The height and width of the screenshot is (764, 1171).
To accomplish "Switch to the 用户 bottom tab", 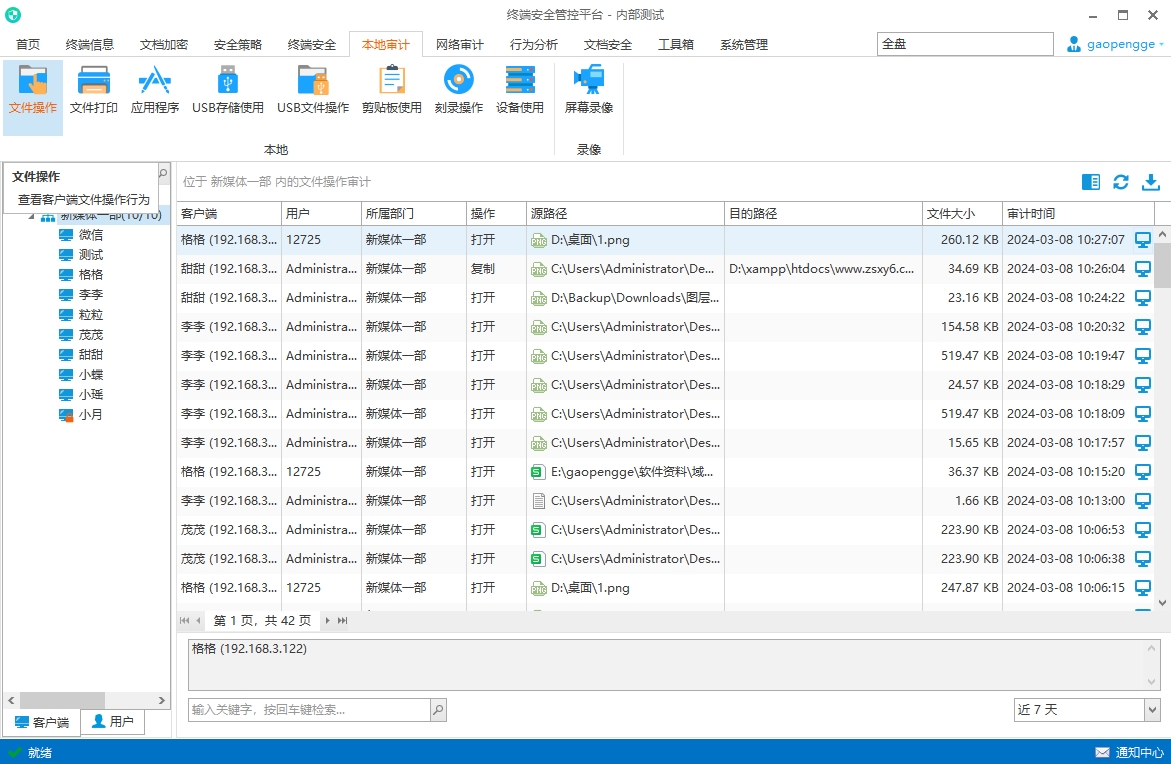I will coord(112,721).
